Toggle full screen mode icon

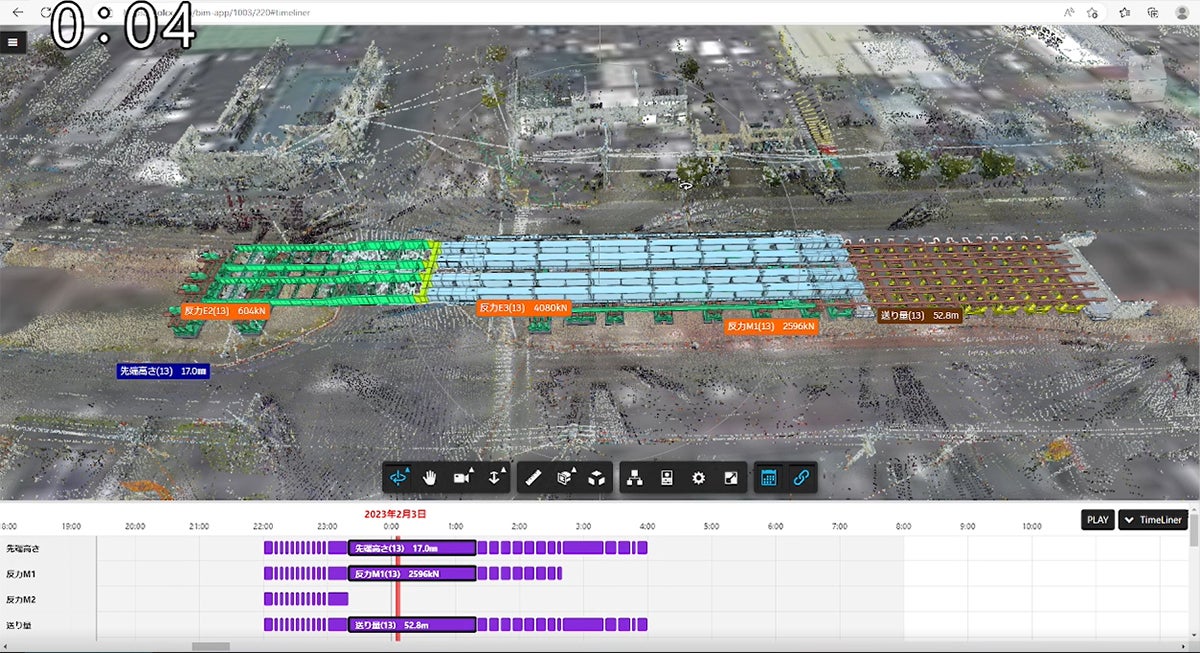point(731,478)
